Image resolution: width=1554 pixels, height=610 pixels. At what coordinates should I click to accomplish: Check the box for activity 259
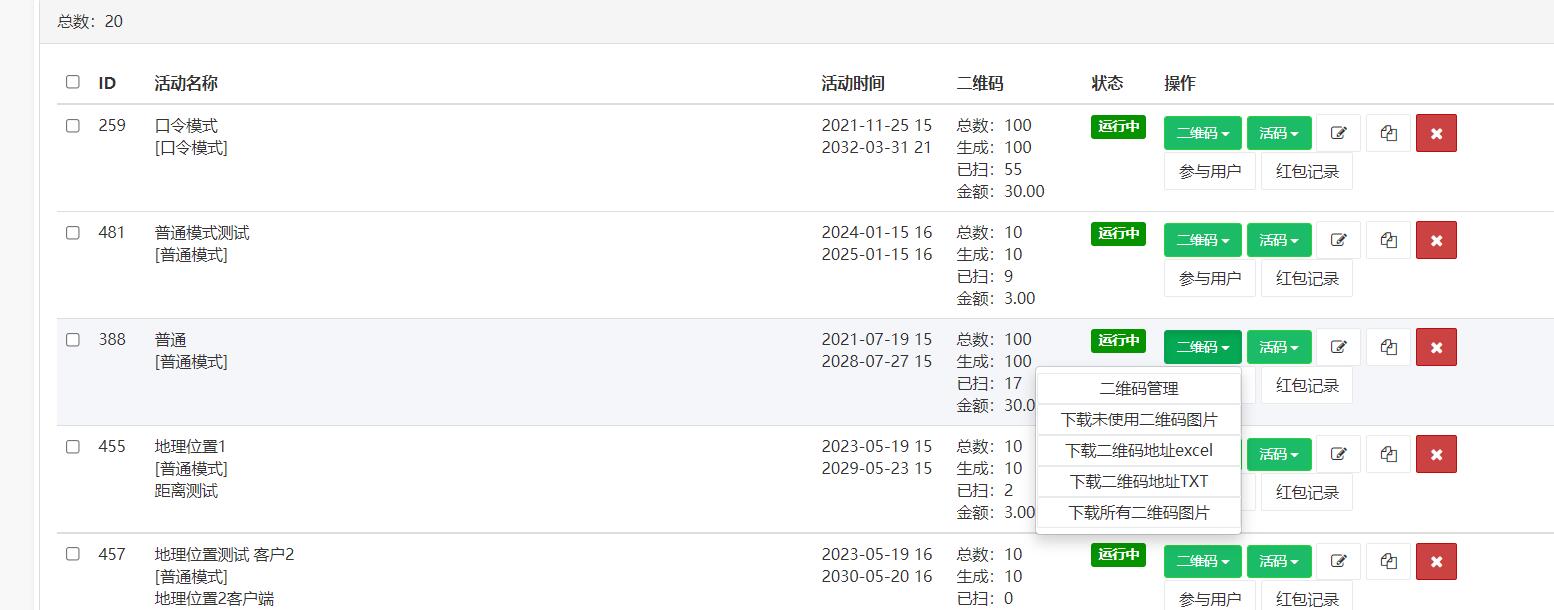(x=73, y=126)
